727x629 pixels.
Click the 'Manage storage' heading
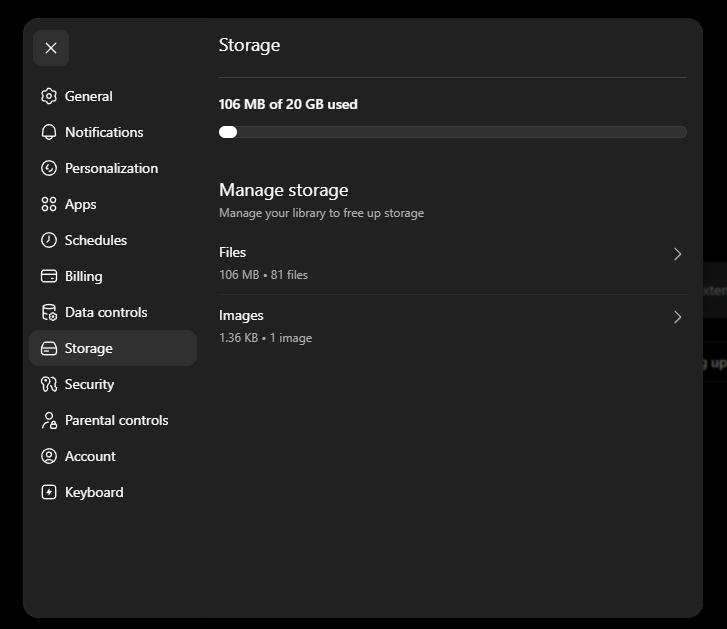[x=283, y=191]
